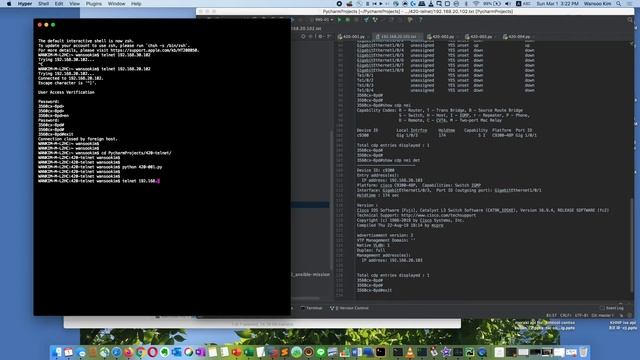This screenshot has width=640, height=360.
Task: Open the Window menu
Action: click(x=116, y=4)
